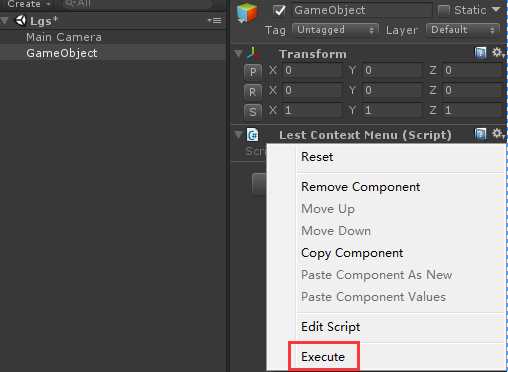Open the Layer dropdown set to Default
The height and width of the screenshot is (372, 508).
click(x=463, y=30)
